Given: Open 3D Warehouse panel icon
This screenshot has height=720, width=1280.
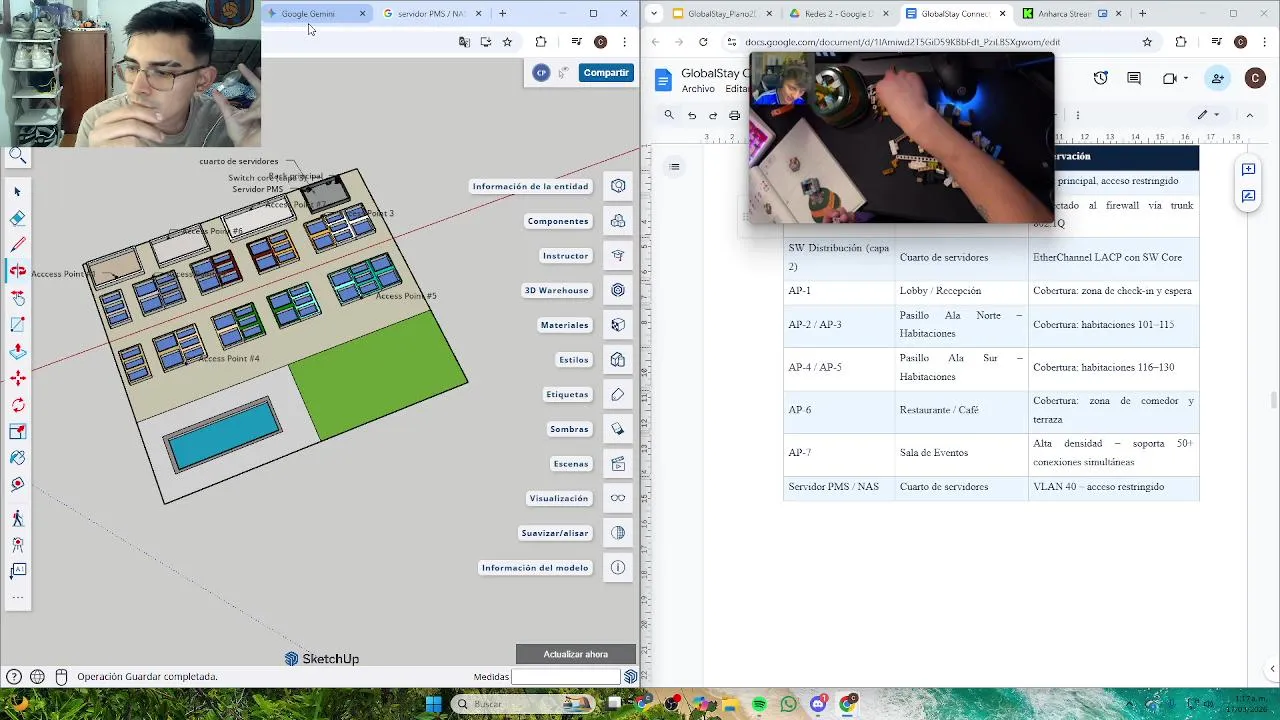Looking at the screenshot, I should [x=618, y=290].
